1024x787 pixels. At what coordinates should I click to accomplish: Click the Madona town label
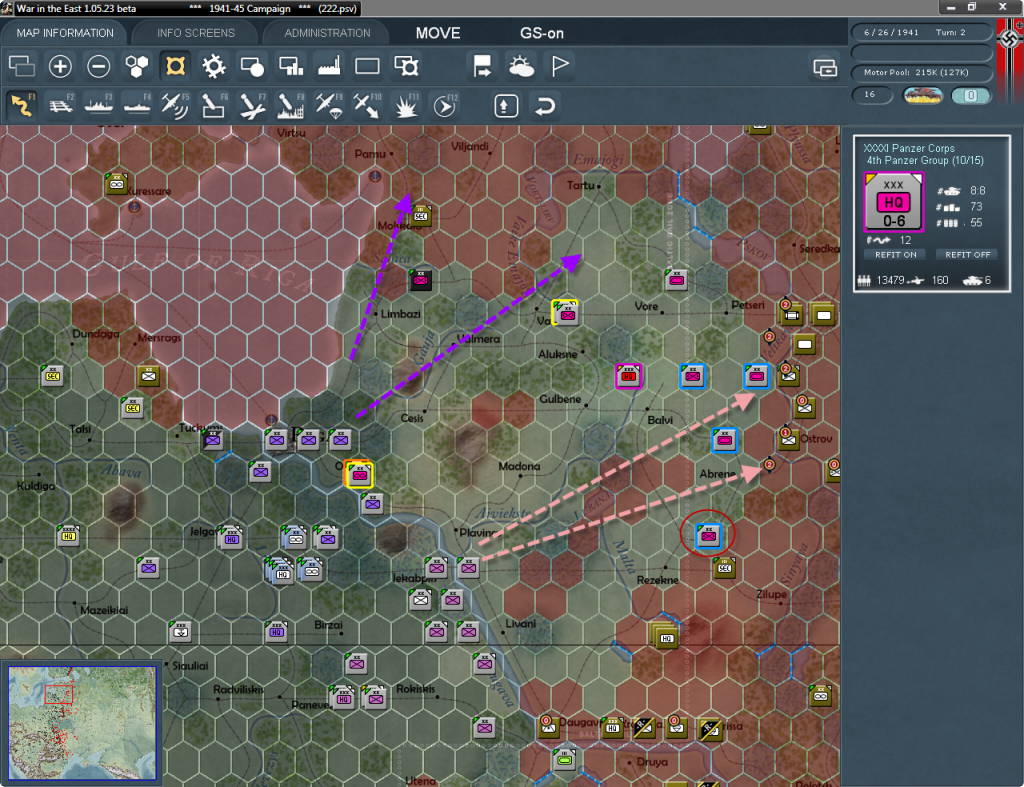click(x=519, y=466)
